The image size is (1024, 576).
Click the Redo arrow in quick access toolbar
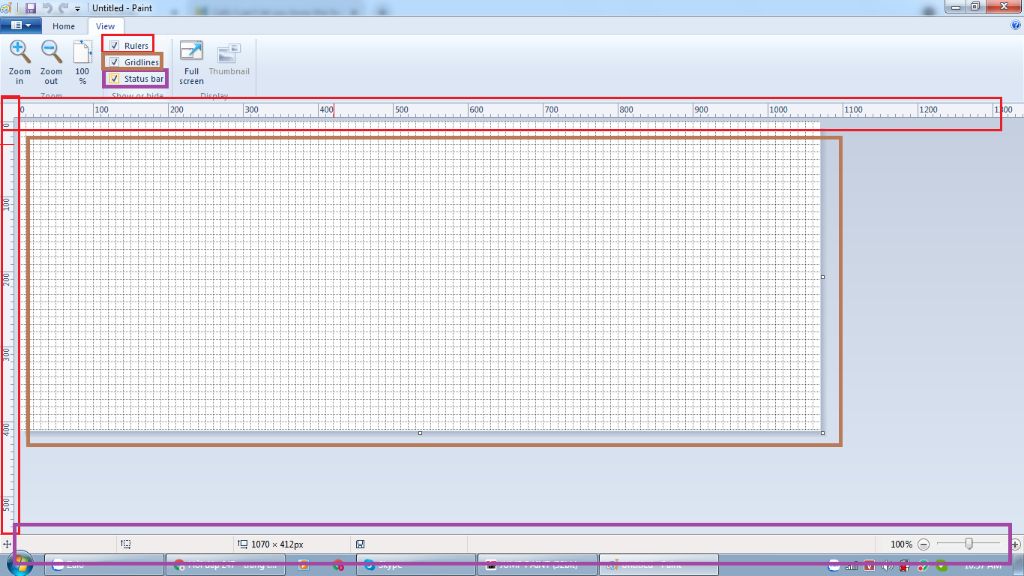tap(63, 7)
